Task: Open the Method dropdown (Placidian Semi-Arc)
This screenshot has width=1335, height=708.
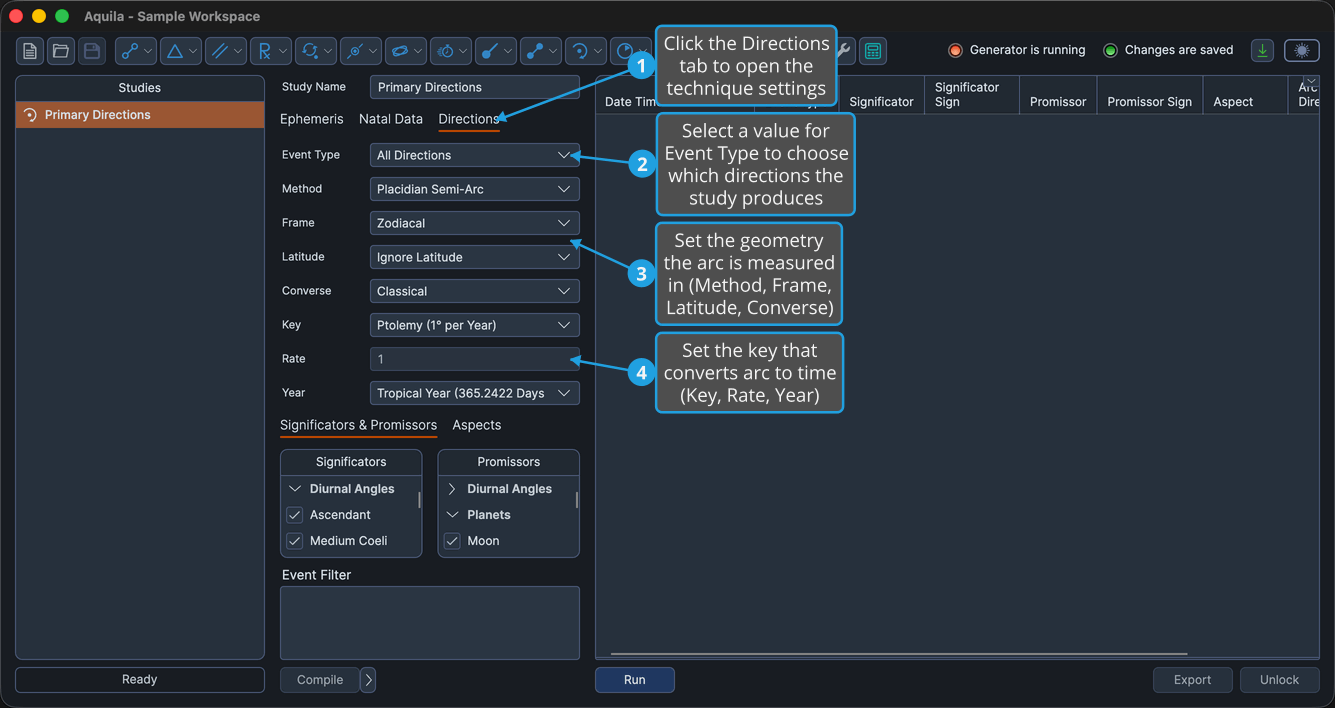Action: point(474,189)
